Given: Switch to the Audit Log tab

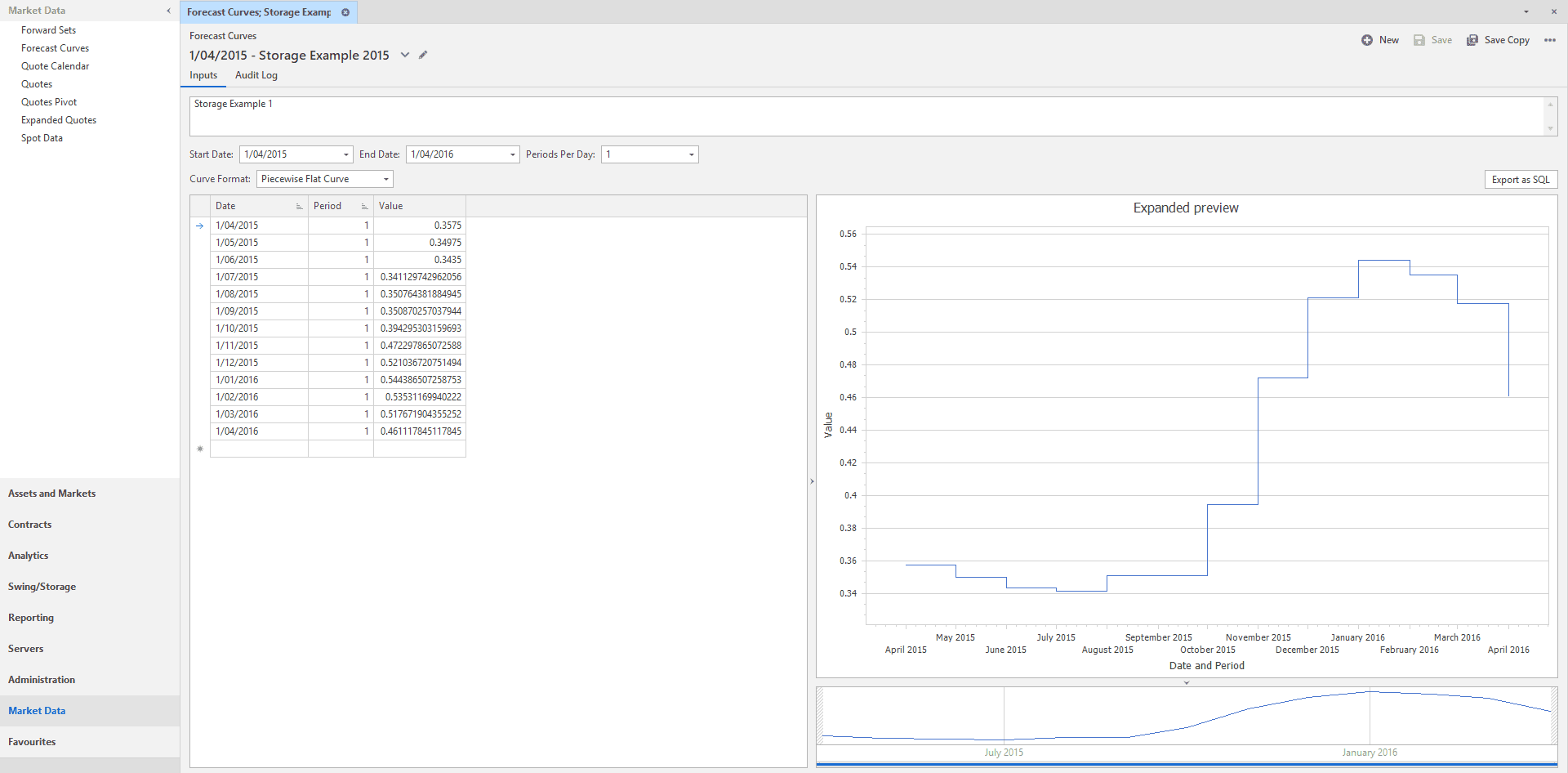Looking at the screenshot, I should pos(256,75).
